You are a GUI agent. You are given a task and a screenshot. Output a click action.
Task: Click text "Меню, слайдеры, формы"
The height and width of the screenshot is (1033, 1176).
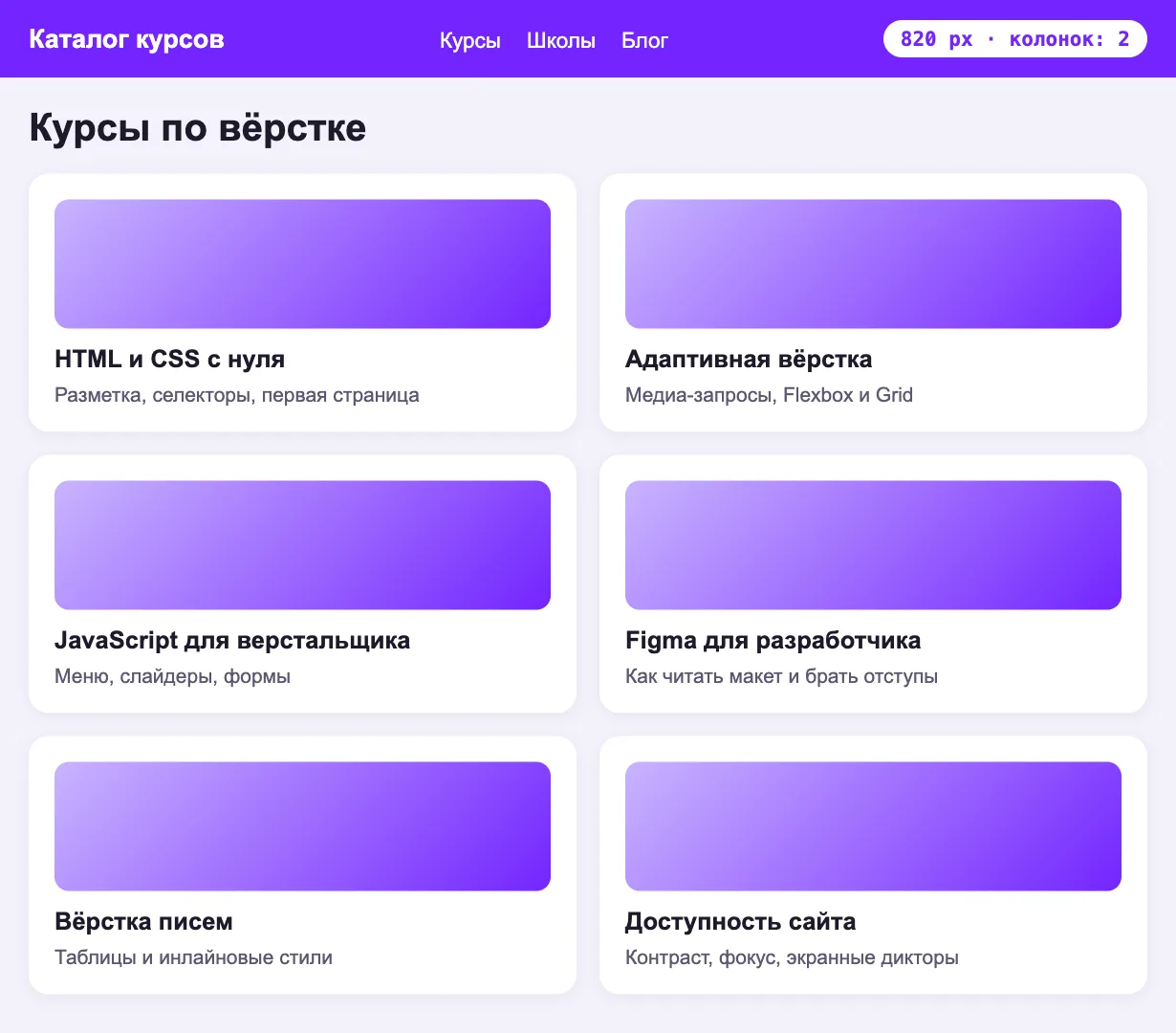tap(172, 676)
